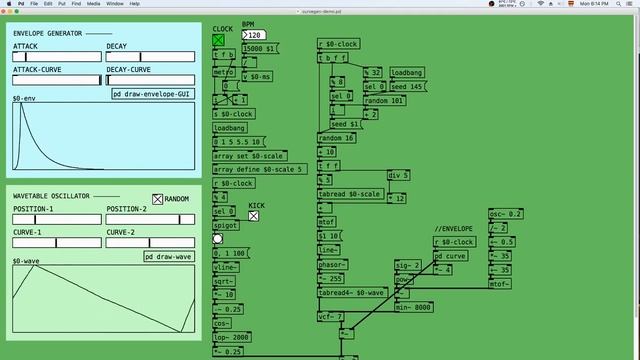
Task: Open the pd curve subpatch
Action: click(450, 256)
